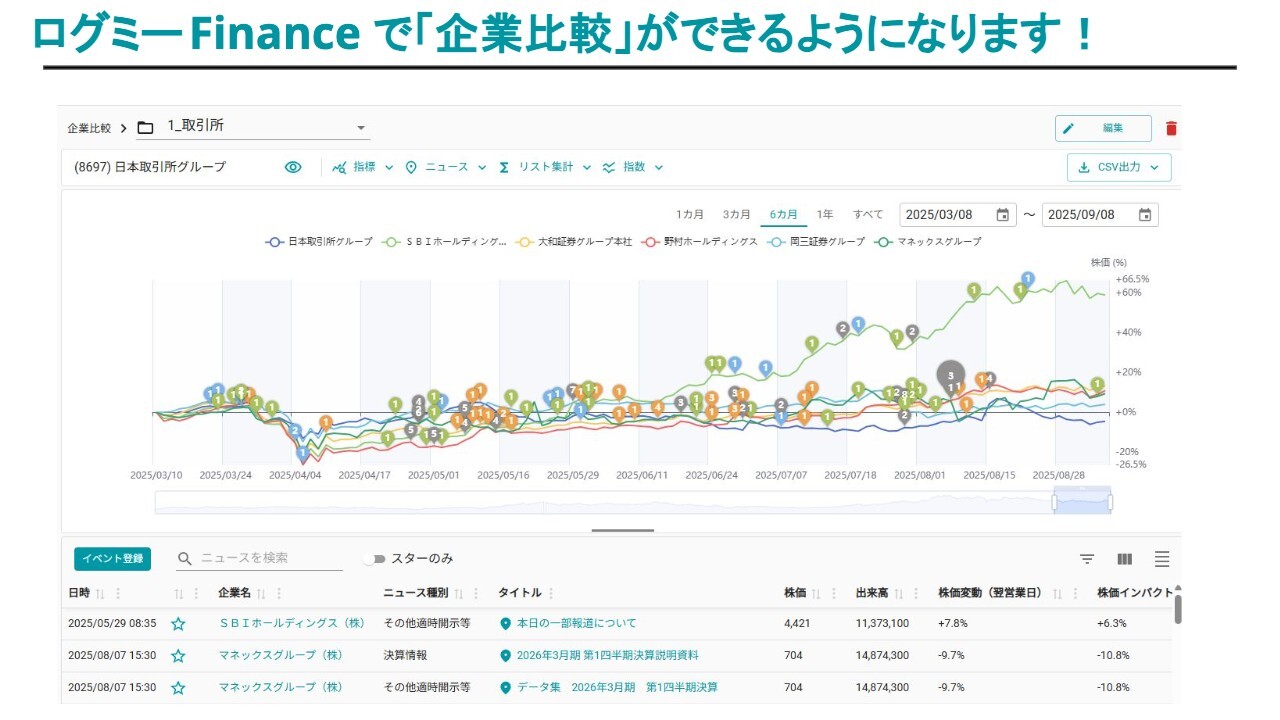Select the 1カ月 range tab
This screenshot has height=720, width=1280.
click(690, 215)
